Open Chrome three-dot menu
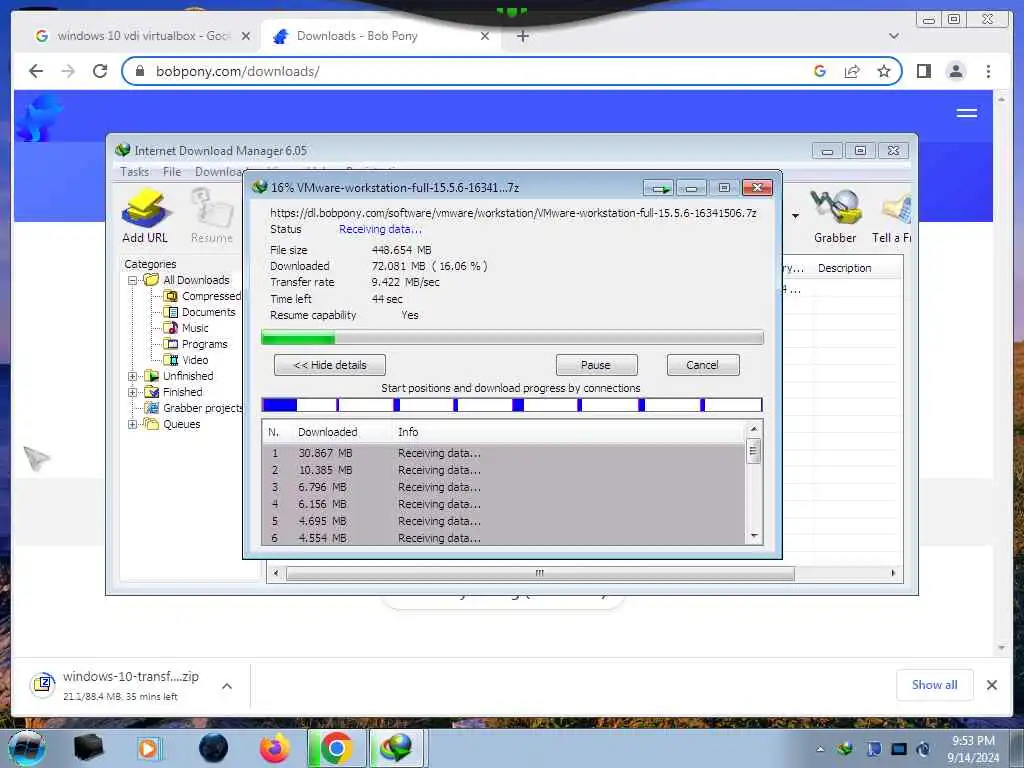This screenshot has width=1024, height=768. tap(988, 71)
